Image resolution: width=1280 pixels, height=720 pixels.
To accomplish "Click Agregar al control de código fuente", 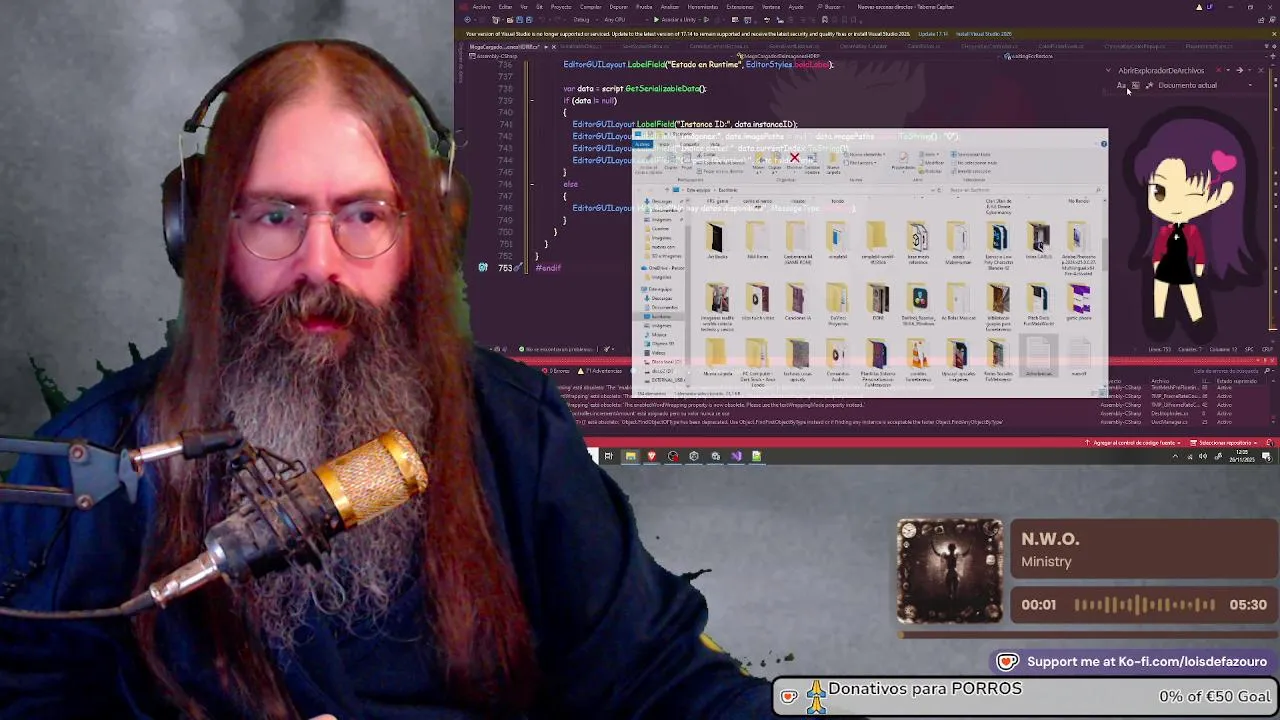I will [x=1132, y=443].
